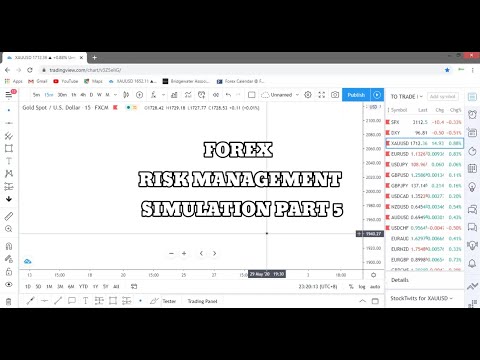480x360 pixels.
Task: Remove drawings with trash icon
Action: pyautogui.click(x=9, y=302)
